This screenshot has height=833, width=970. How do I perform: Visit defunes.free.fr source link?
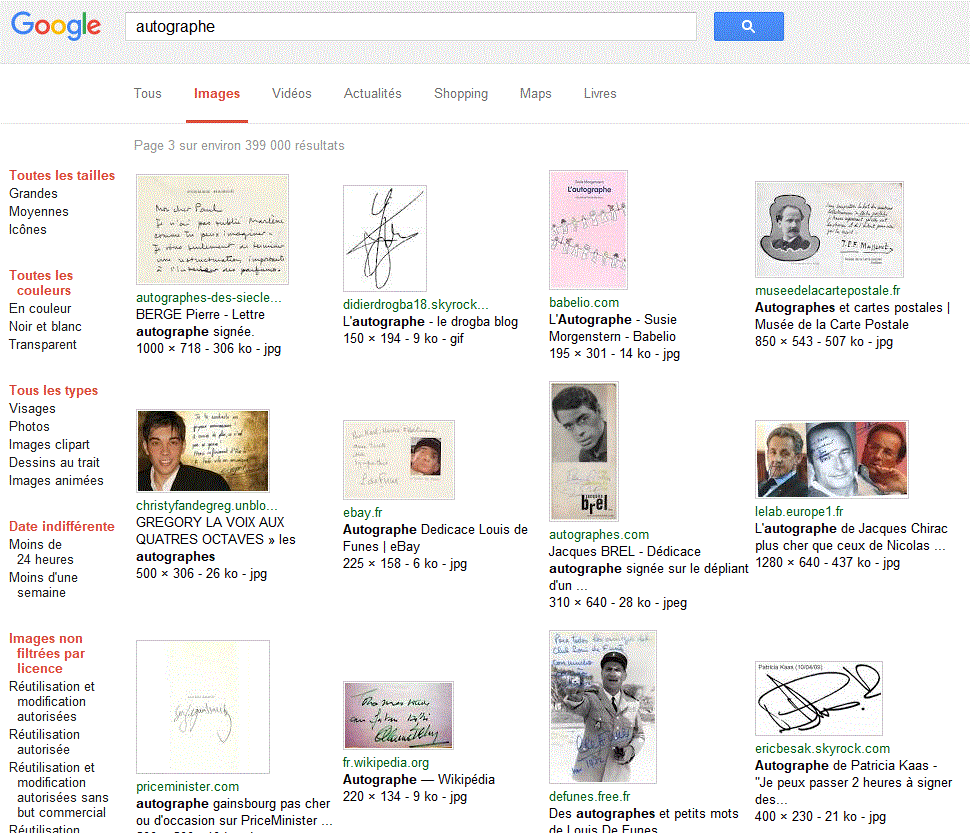click(590, 797)
